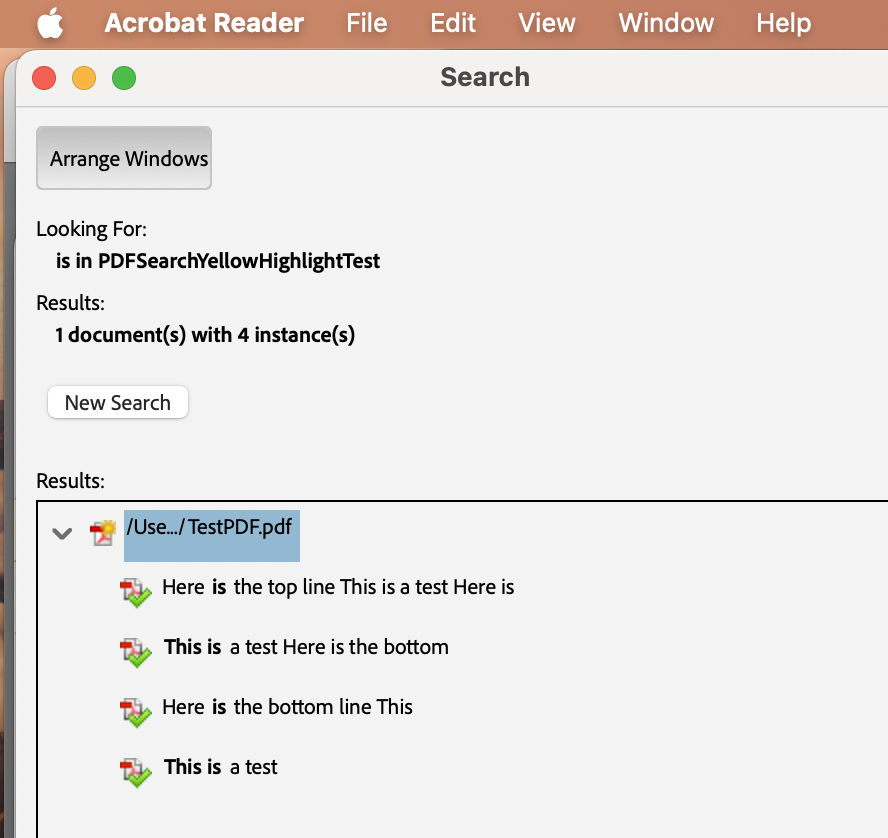The width and height of the screenshot is (888, 838).
Task: Minimize the Search window with yellow button
Action: [x=84, y=78]
